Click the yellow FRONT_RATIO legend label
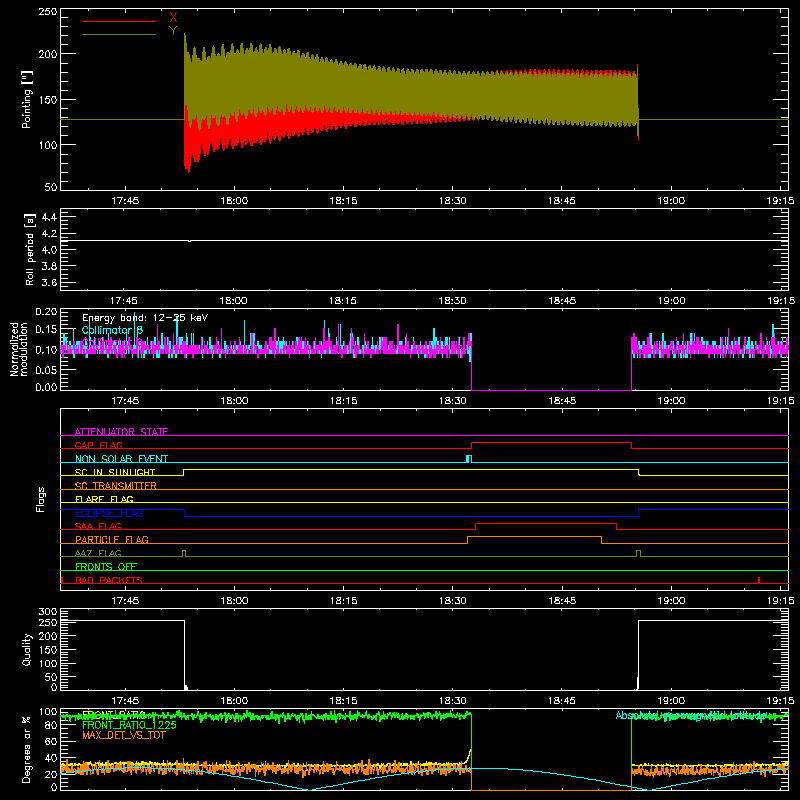This screenshot has width=800, height=800. (x=114, y=714)
